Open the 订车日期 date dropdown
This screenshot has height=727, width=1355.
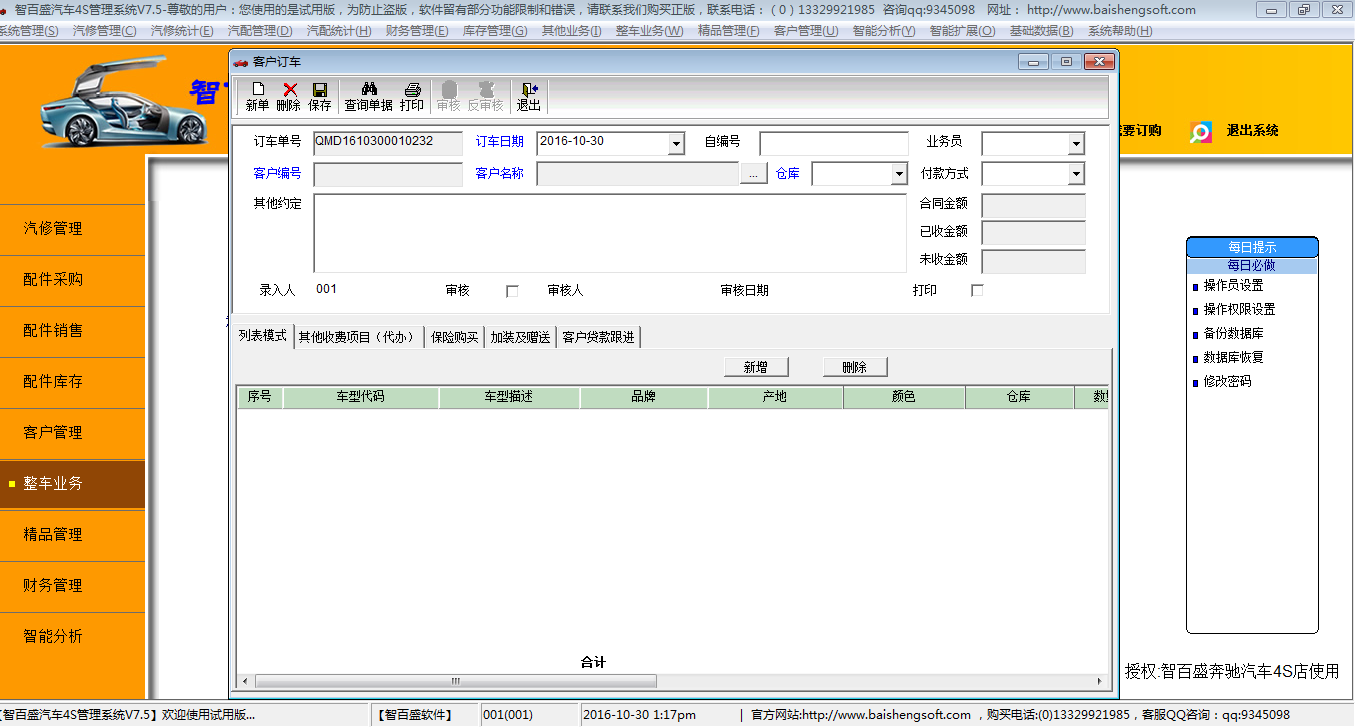click(677, 144)
